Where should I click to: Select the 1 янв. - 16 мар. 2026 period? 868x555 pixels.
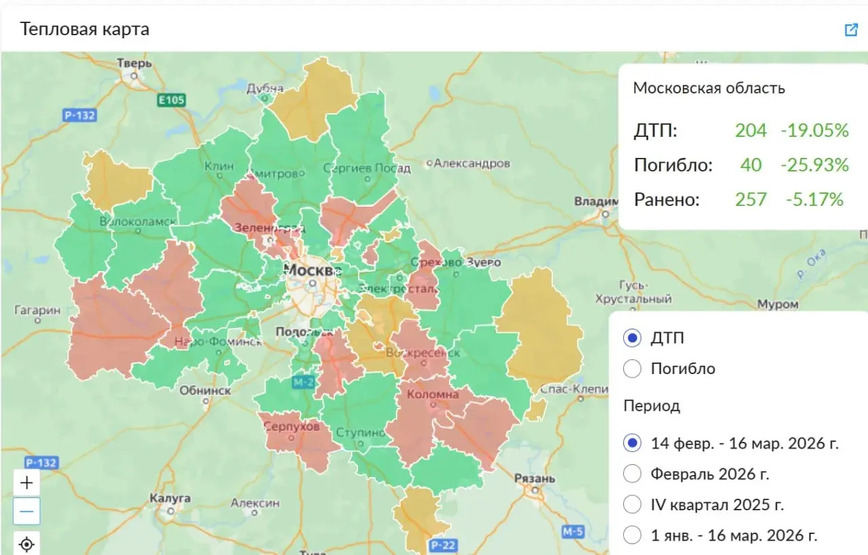coord(632,535)
